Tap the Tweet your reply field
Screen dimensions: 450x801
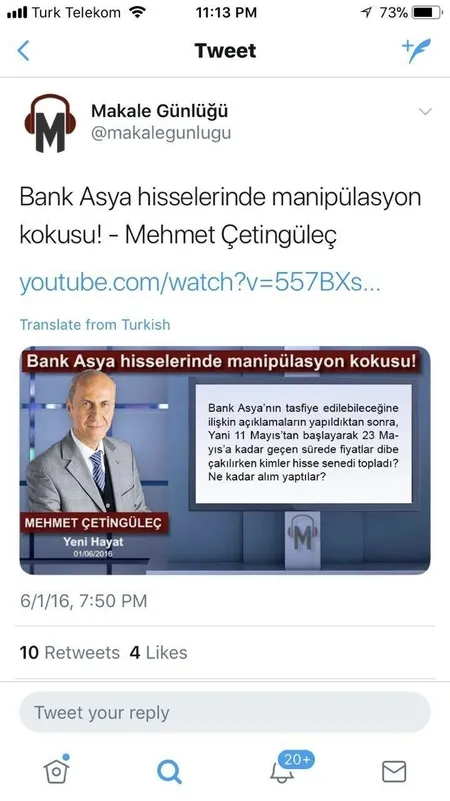(225, 713)
